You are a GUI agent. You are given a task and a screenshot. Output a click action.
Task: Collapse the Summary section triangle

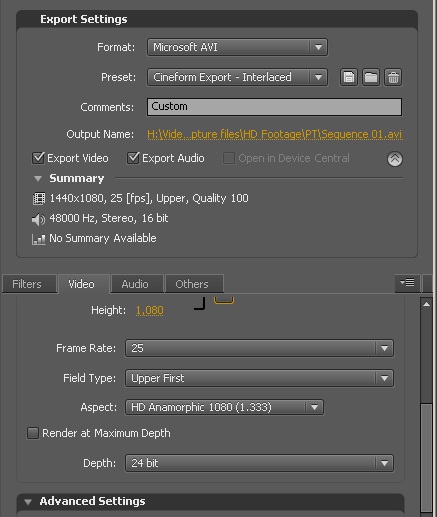[38, 179]
